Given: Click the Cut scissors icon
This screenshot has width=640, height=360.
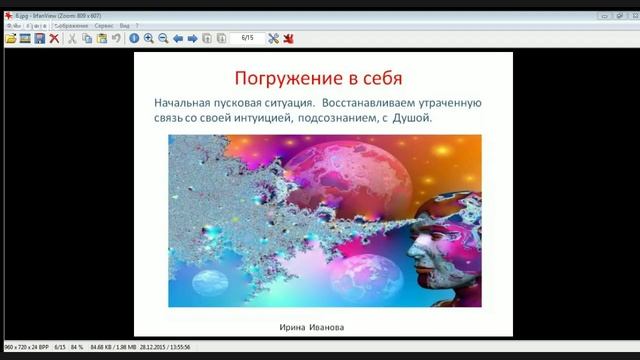Looking at the screenshot, I should point(72,38).
